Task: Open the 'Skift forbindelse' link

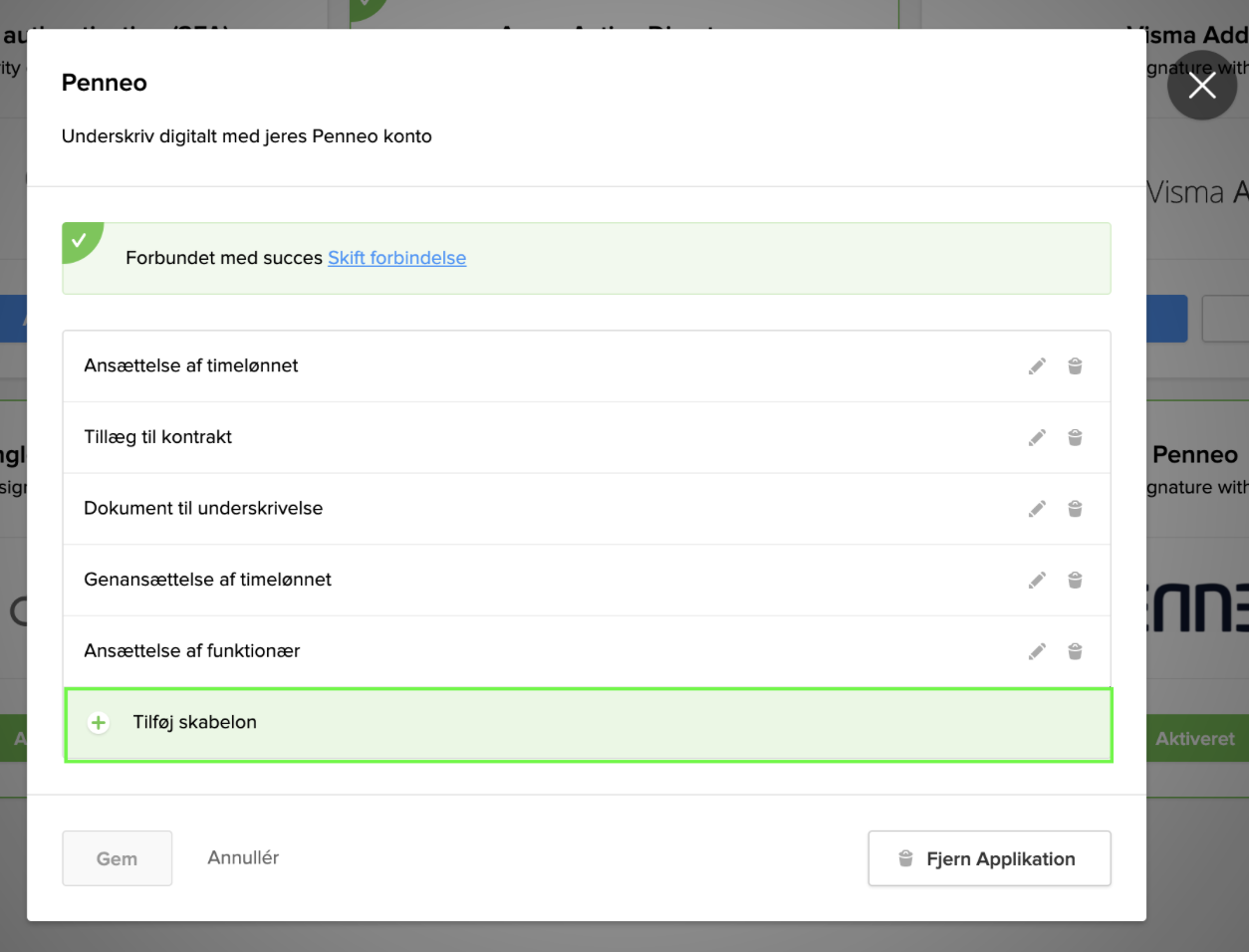Action: coord(396,258)
